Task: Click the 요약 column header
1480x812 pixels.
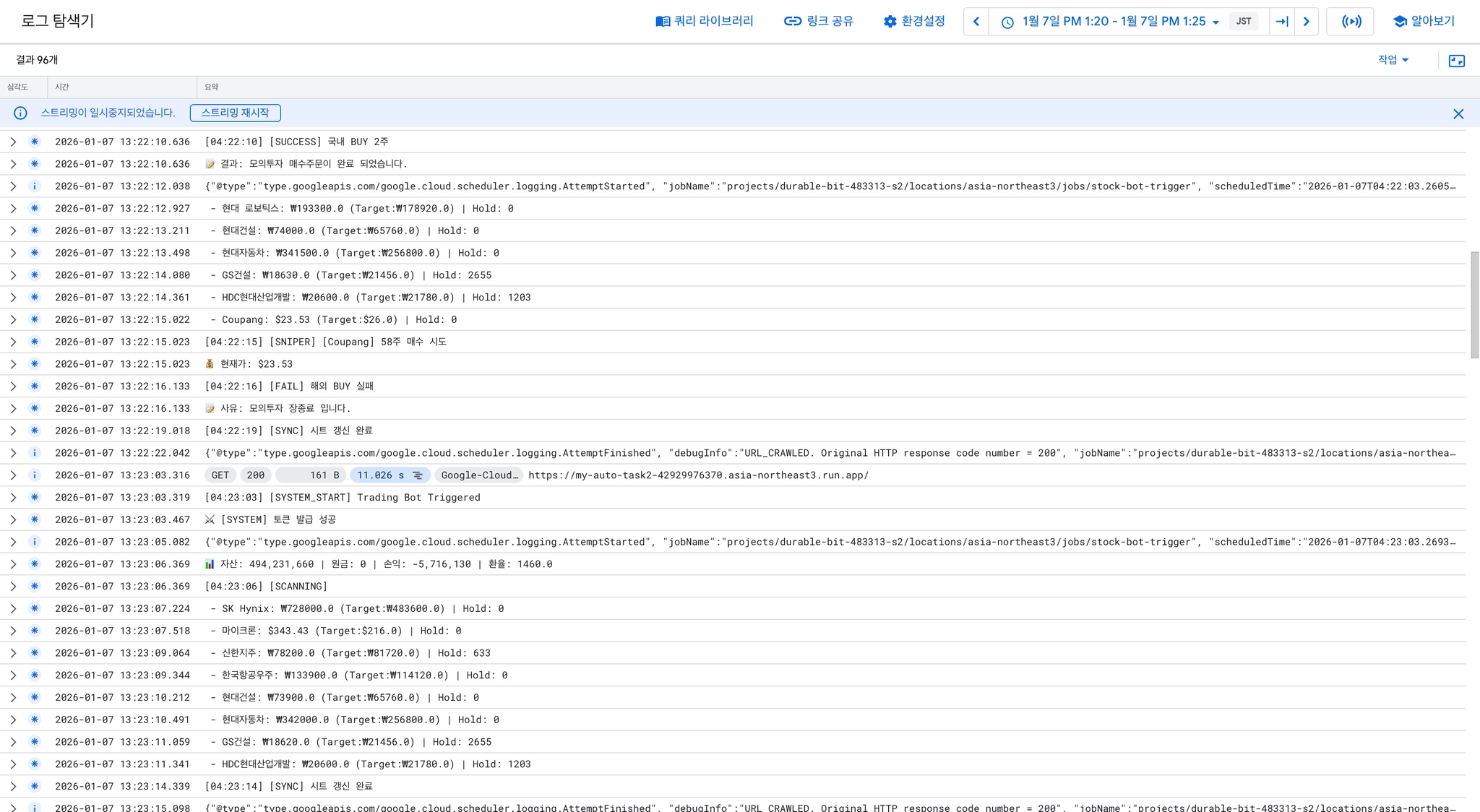Action: 211,87
